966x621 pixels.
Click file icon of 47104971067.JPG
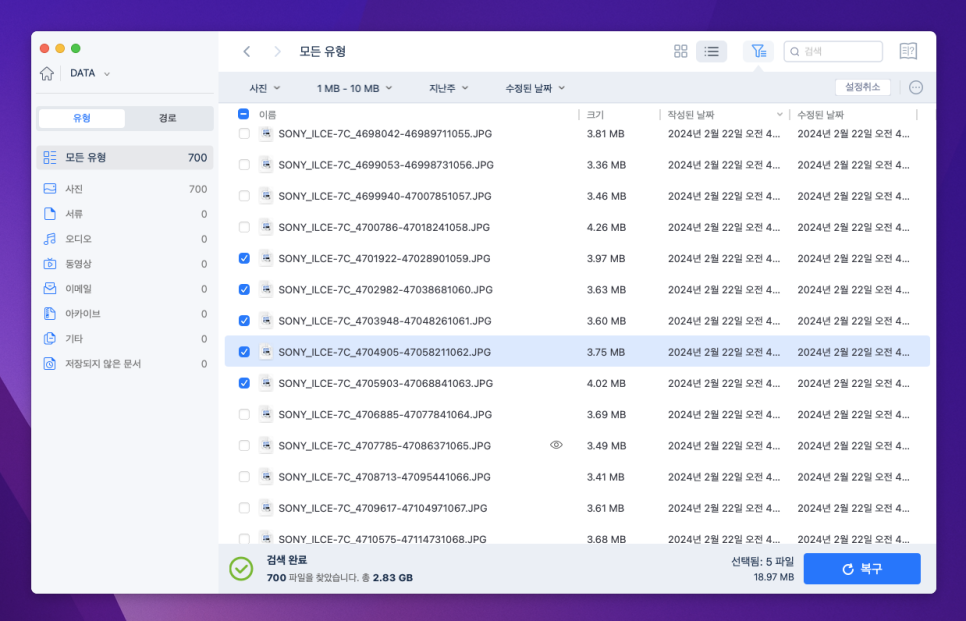[x=266, y=508]
